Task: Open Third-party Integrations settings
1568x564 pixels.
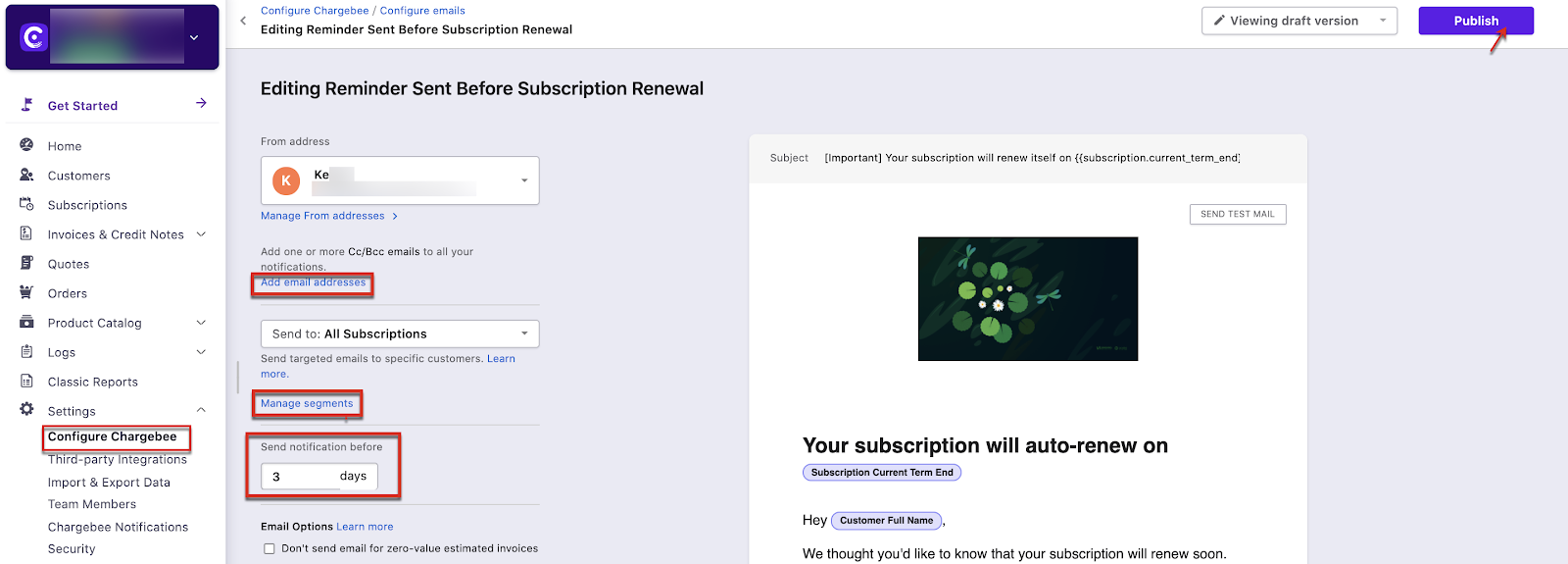Action: (118, 459)
